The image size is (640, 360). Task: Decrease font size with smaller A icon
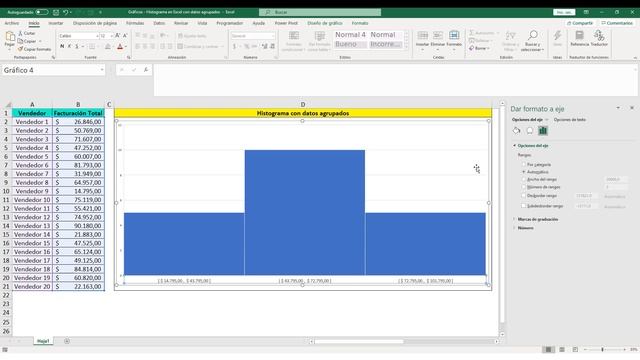[x=125, y=36]
